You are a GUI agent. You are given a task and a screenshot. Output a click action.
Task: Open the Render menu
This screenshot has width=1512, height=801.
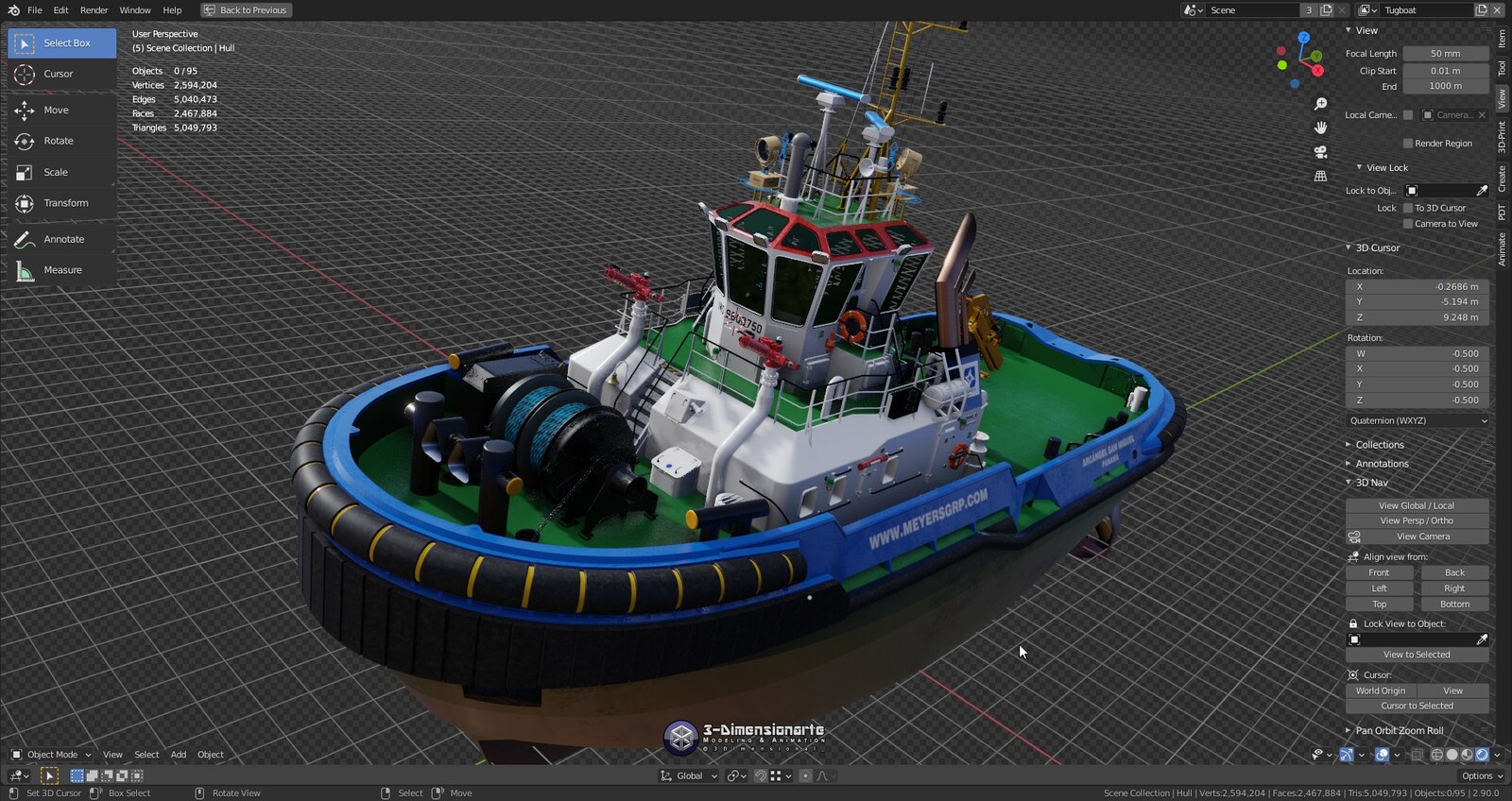94,10
